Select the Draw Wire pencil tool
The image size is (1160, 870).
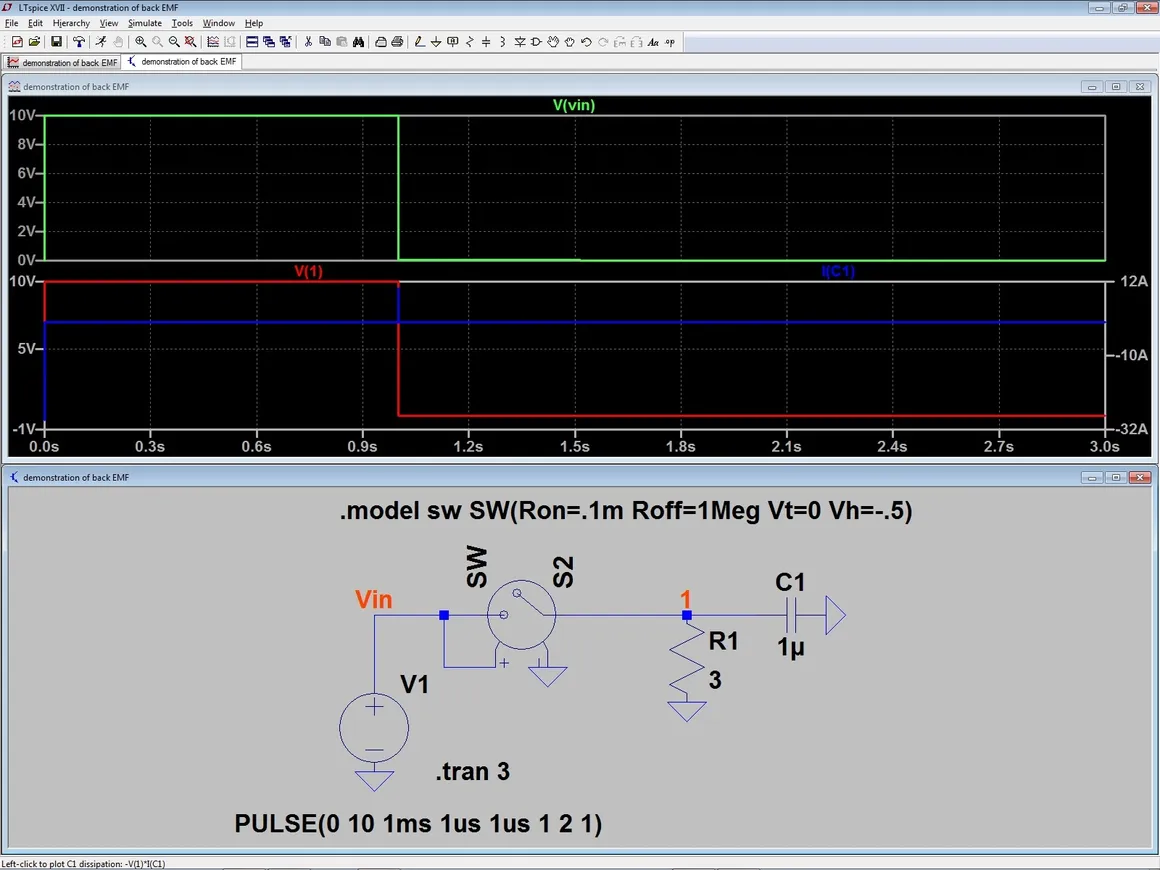[x=419, y=42]
